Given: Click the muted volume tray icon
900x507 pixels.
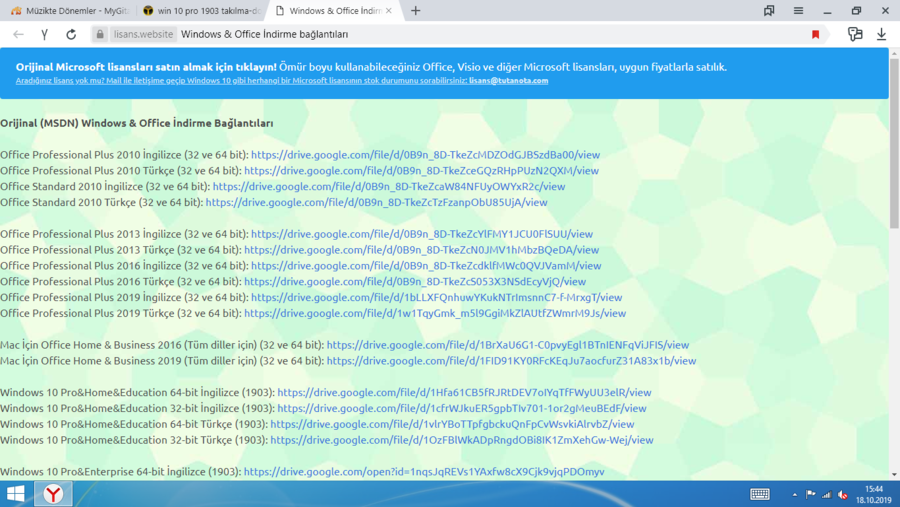Looking at the screenshot, I should tap(843, 494).
